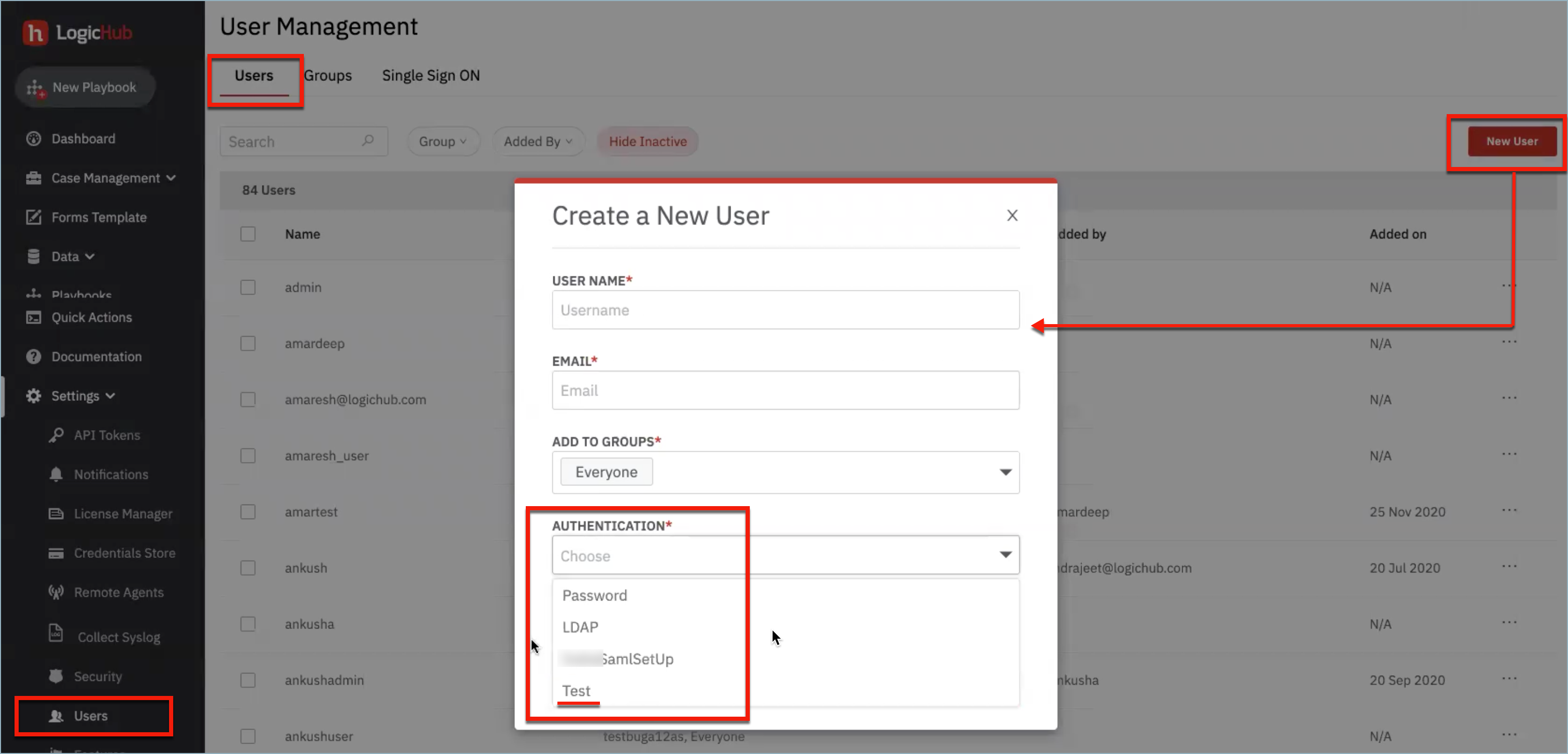This screenshot has height=754, width=1568.
Task: Click the Added on column header
Action: point(1397,234)
